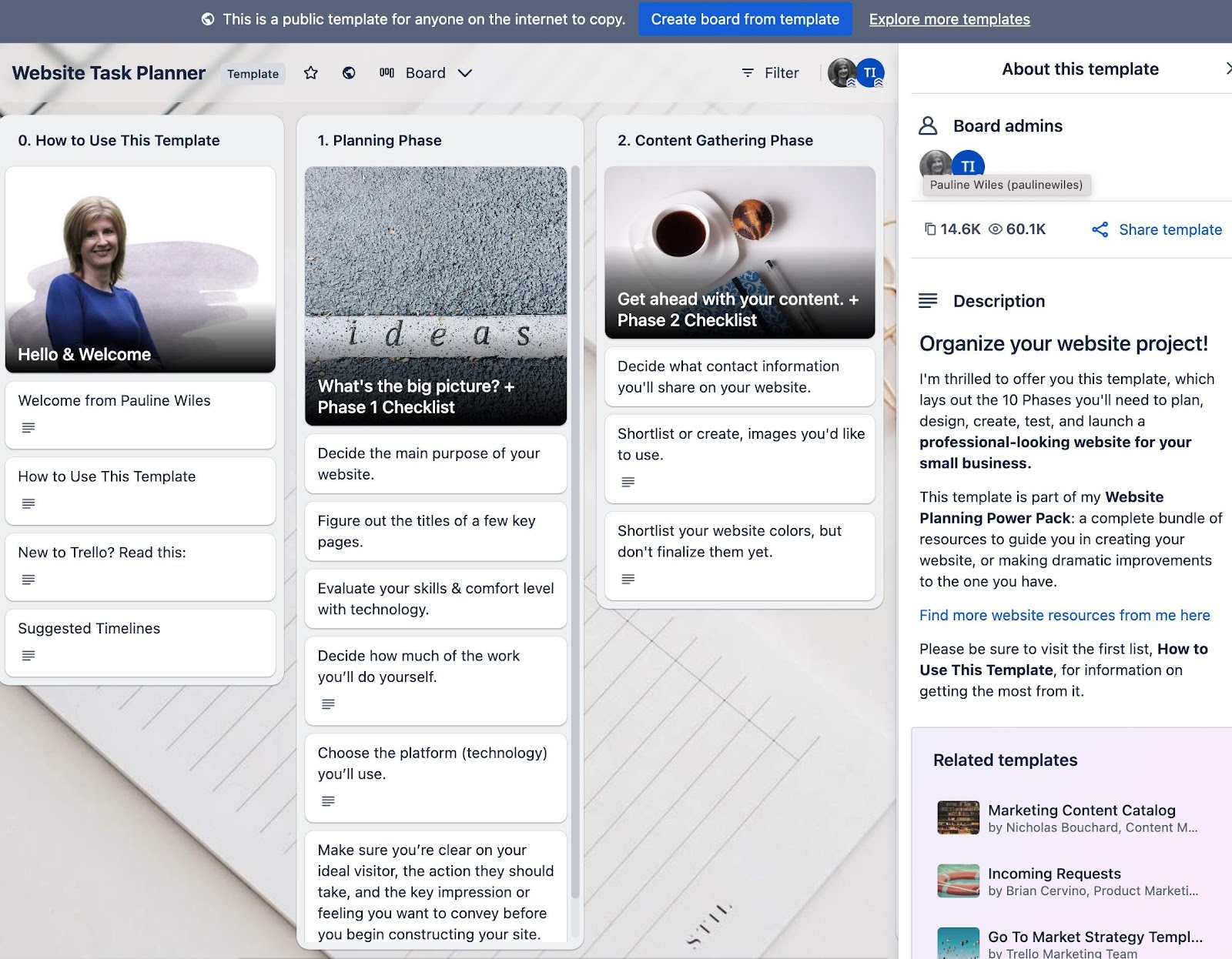The image size is (1232, 959).
Task: Open Explore more templates link
Action: pyautogui.click(x=949, y=19)
